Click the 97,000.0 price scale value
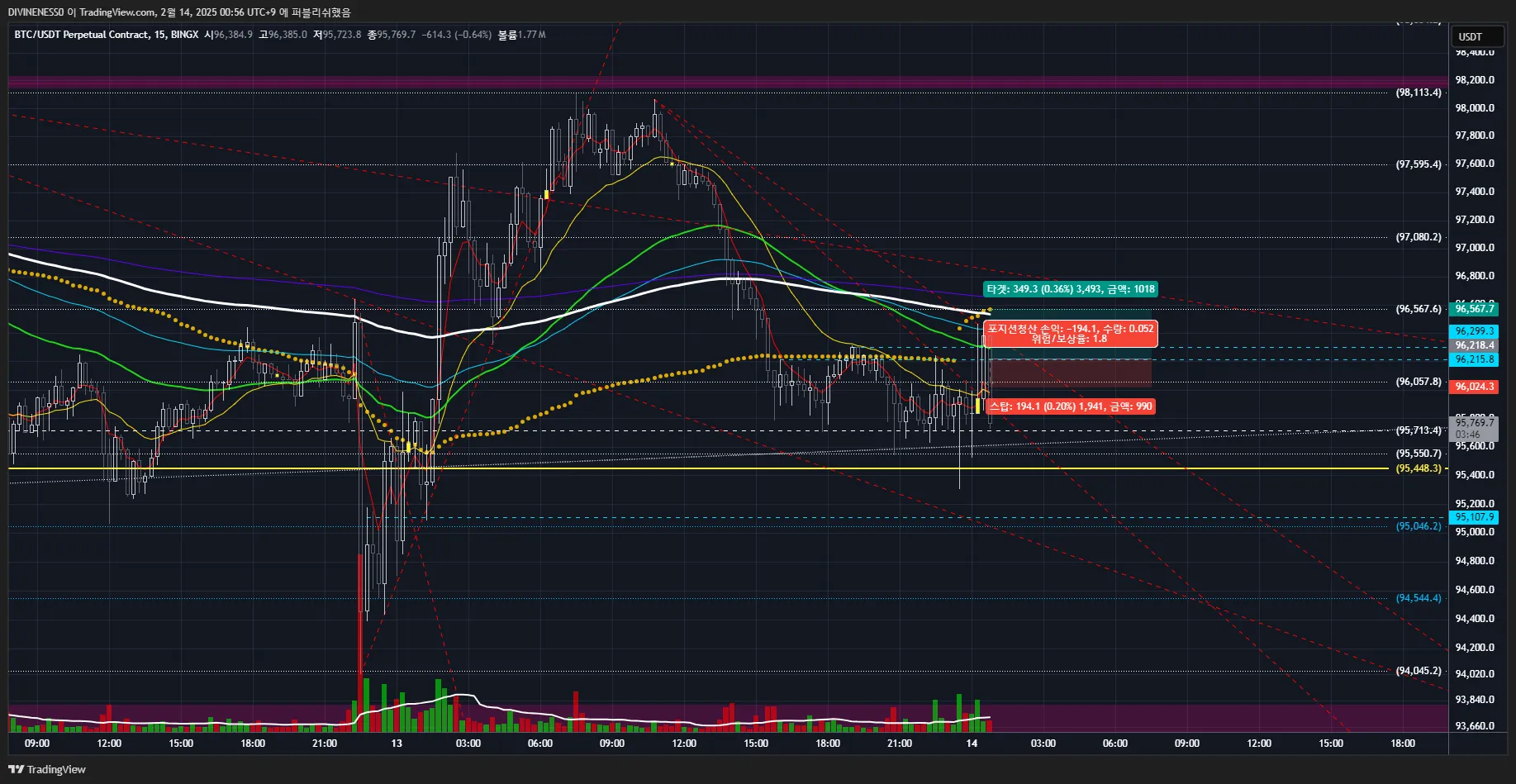 point(1475,248)
